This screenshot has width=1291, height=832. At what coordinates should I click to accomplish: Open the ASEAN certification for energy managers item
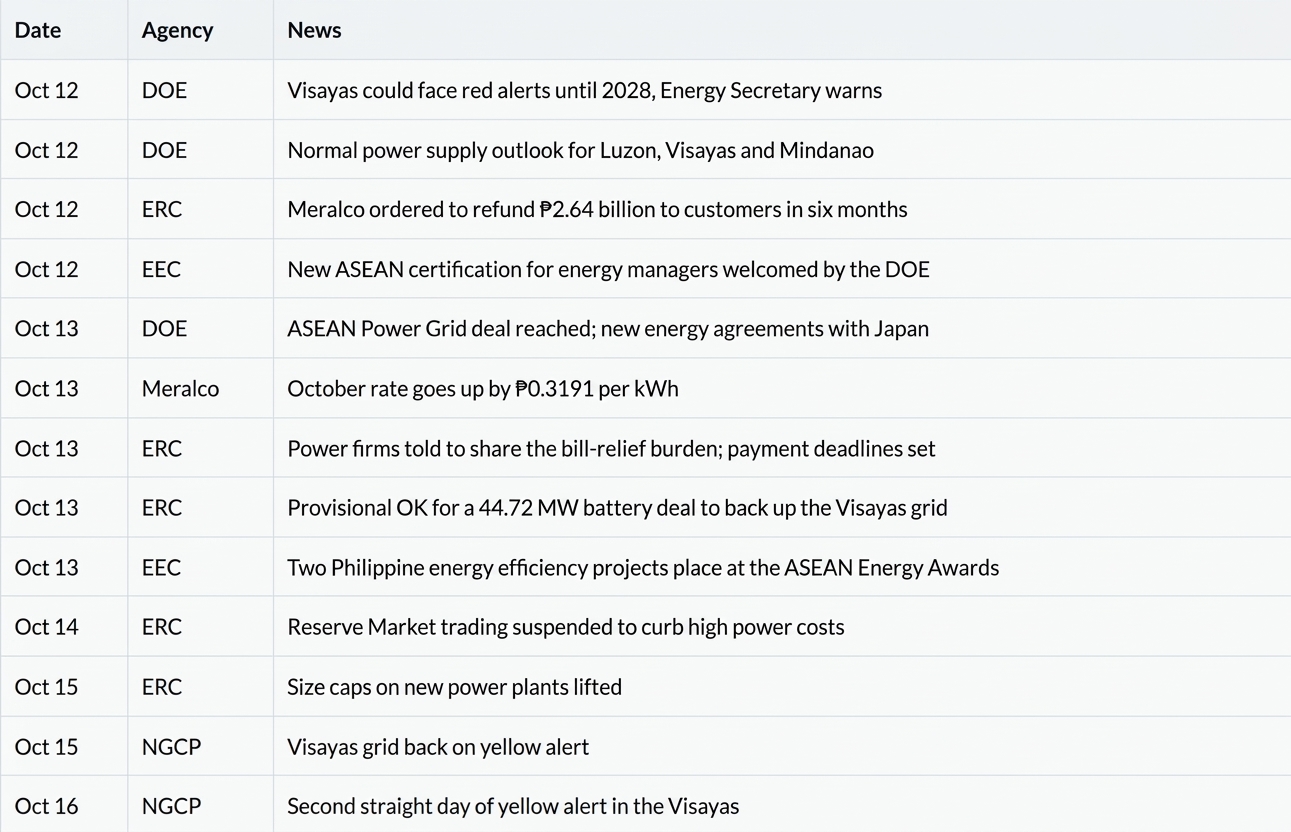tap(608, 269)
